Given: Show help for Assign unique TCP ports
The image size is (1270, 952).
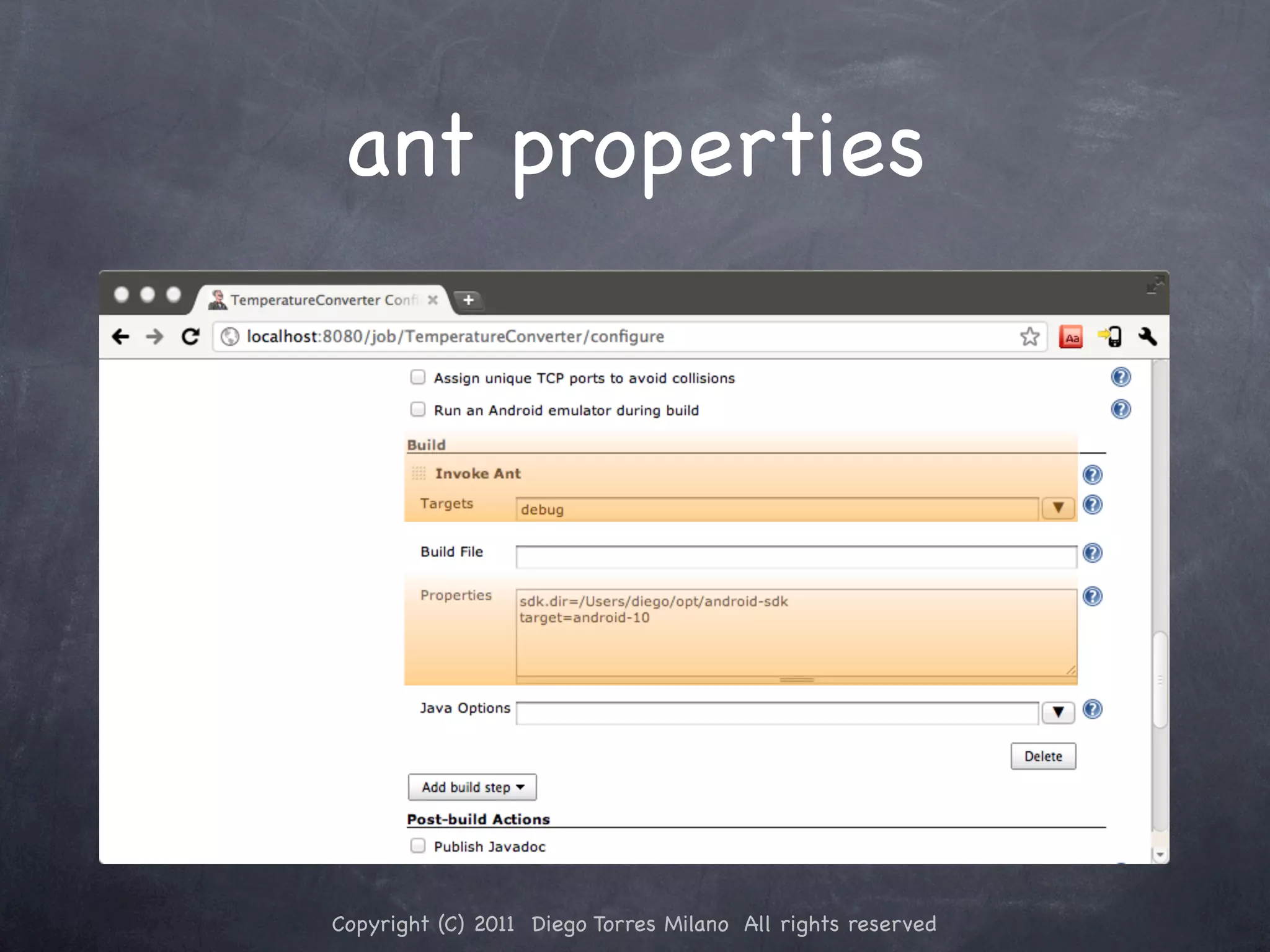Looking at the screenshot, I should pyautogui.click(x=1121, y=377).
